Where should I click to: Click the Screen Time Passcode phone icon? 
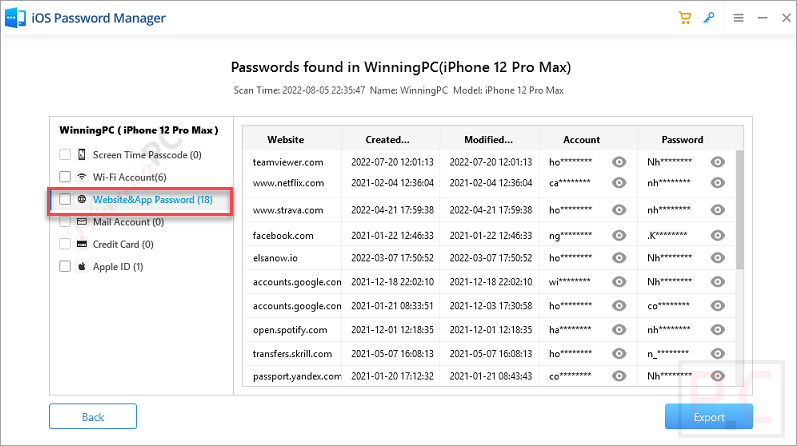coord(82,154)
